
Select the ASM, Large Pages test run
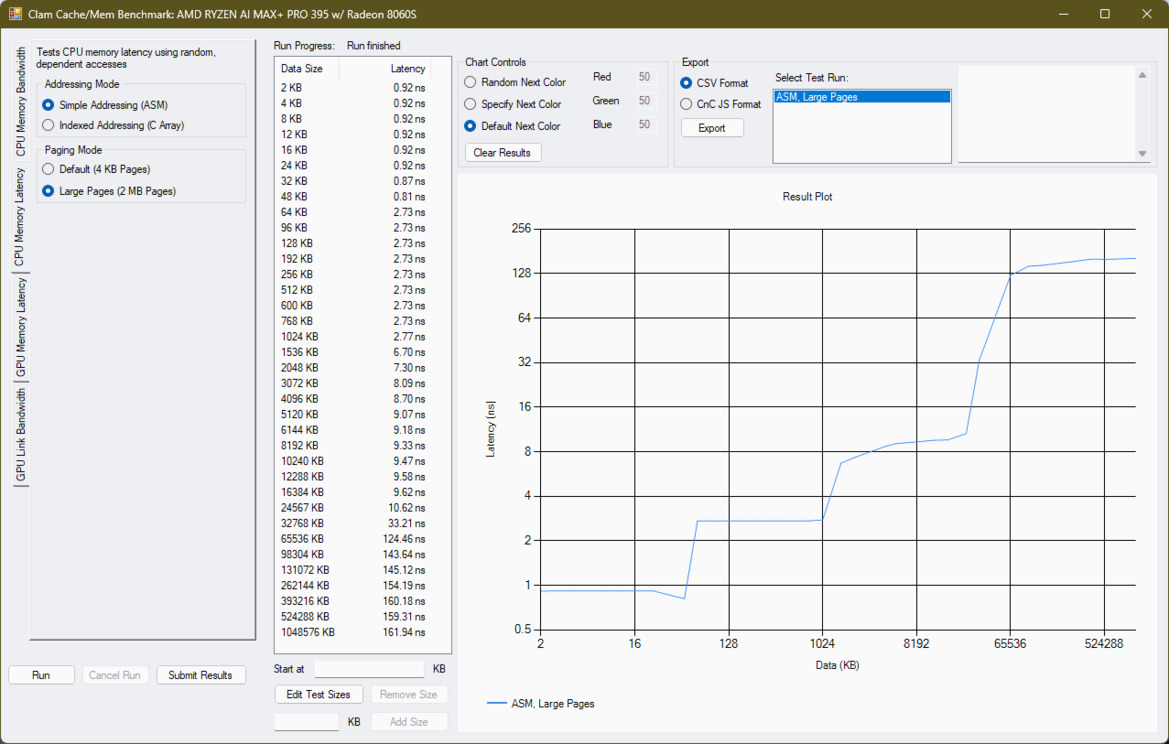[862, 97]
